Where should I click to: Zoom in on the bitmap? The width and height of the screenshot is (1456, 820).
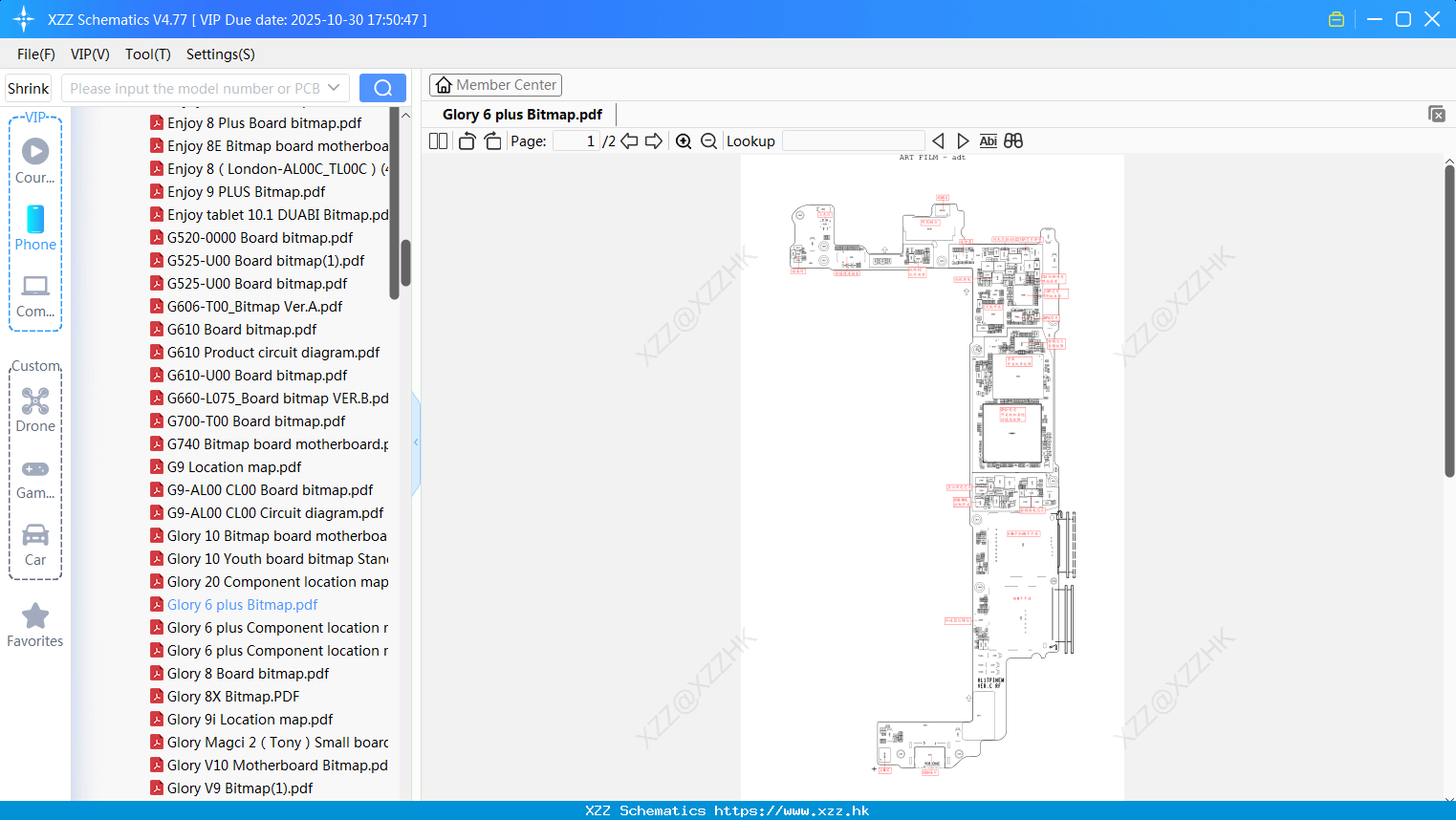click(684, 141)
